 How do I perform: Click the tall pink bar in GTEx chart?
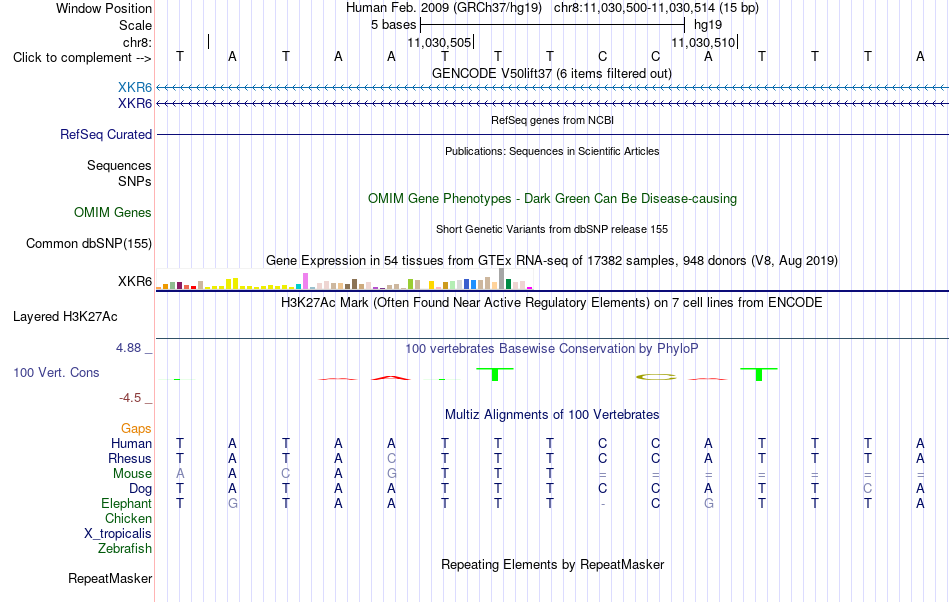(306, 281)
